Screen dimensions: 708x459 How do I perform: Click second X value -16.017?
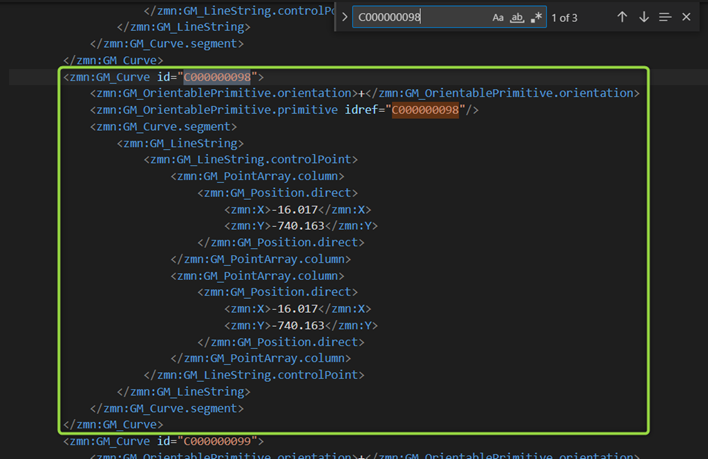(294, 309)
